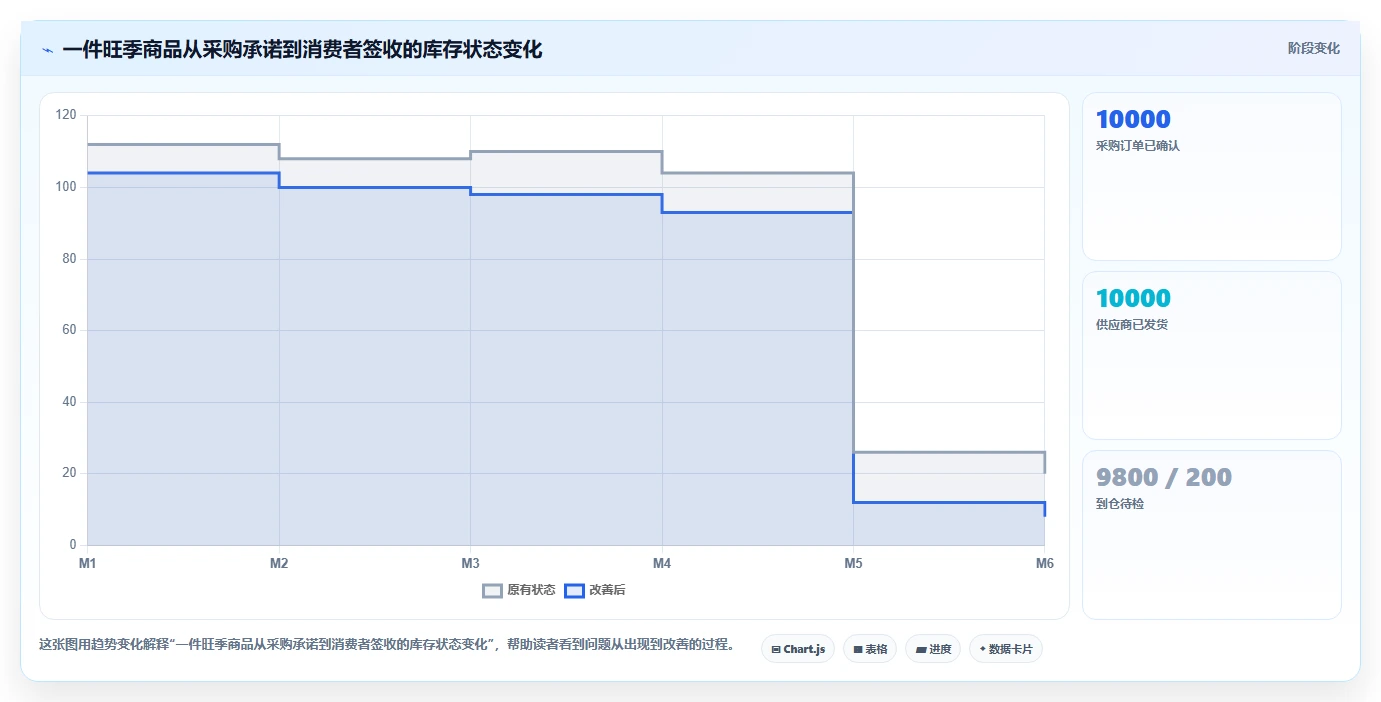Screen dimensions: 1381x702
Task: Click the description sentence below the chart
Action: (387, 645)
